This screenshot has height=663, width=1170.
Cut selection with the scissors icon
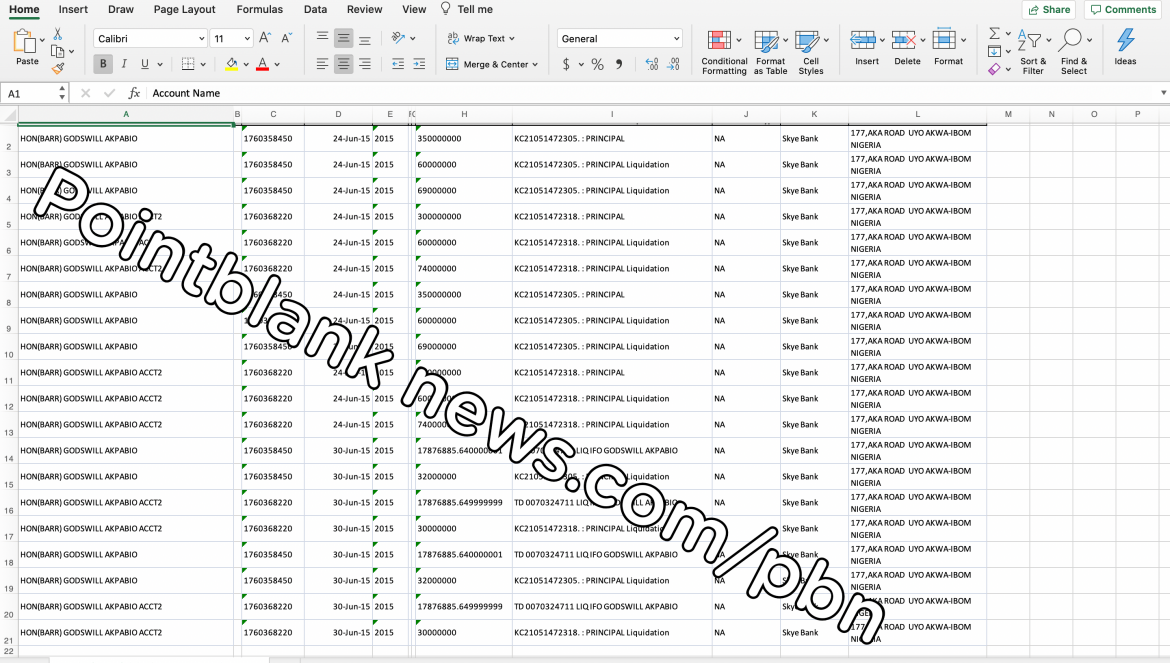tap(57, 34)
